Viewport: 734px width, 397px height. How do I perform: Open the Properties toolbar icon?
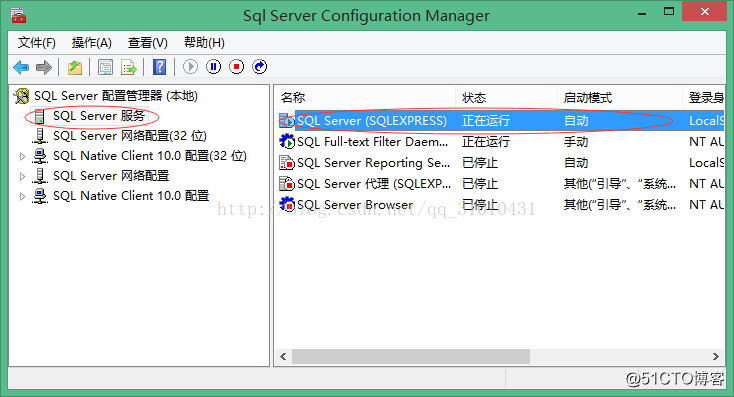click(x=105, y=67)
